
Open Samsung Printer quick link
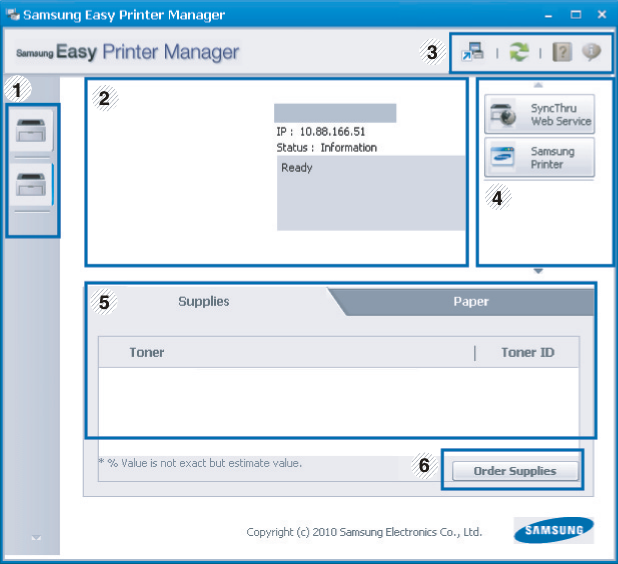tap(539, 157)
